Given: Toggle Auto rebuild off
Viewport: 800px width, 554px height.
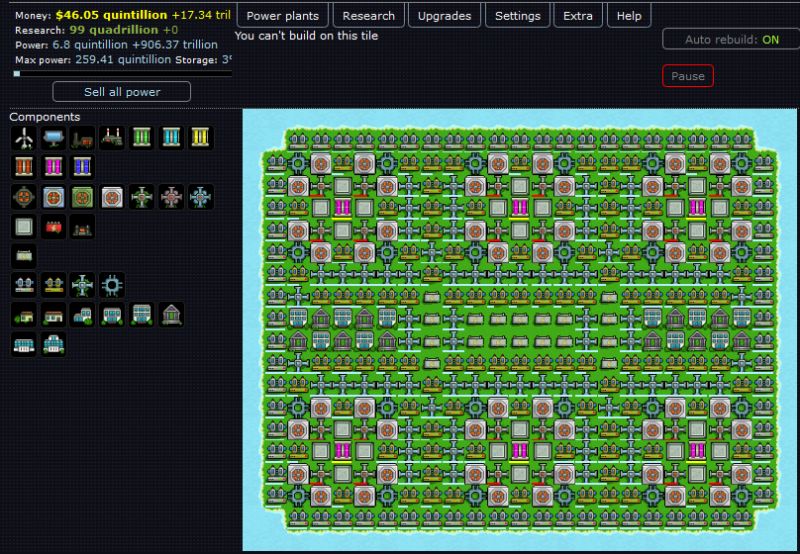Looking at the screenshot, I should pyautogui.click(x=731, y=39).
